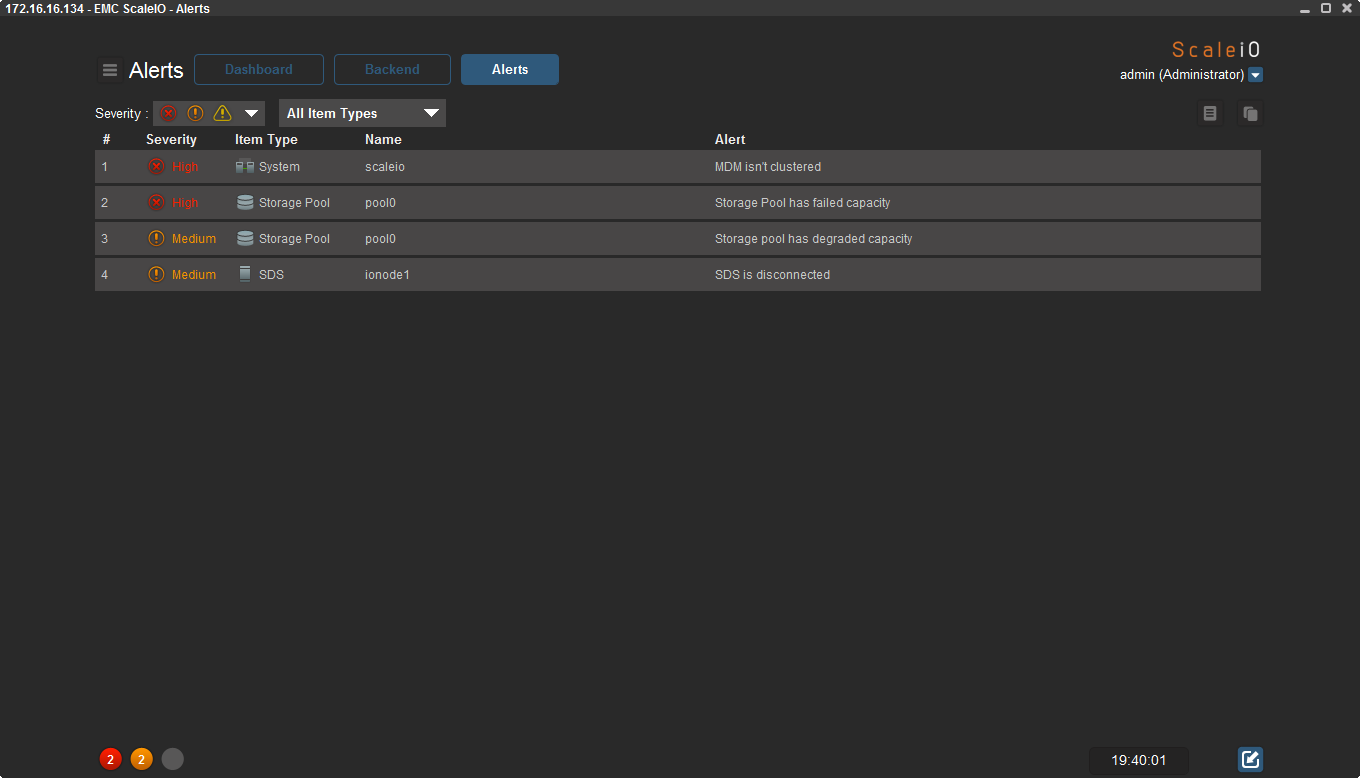Click the orange medium-severity alert counter badge
The height and width of the screenshot is (778, 1360).
141,759
